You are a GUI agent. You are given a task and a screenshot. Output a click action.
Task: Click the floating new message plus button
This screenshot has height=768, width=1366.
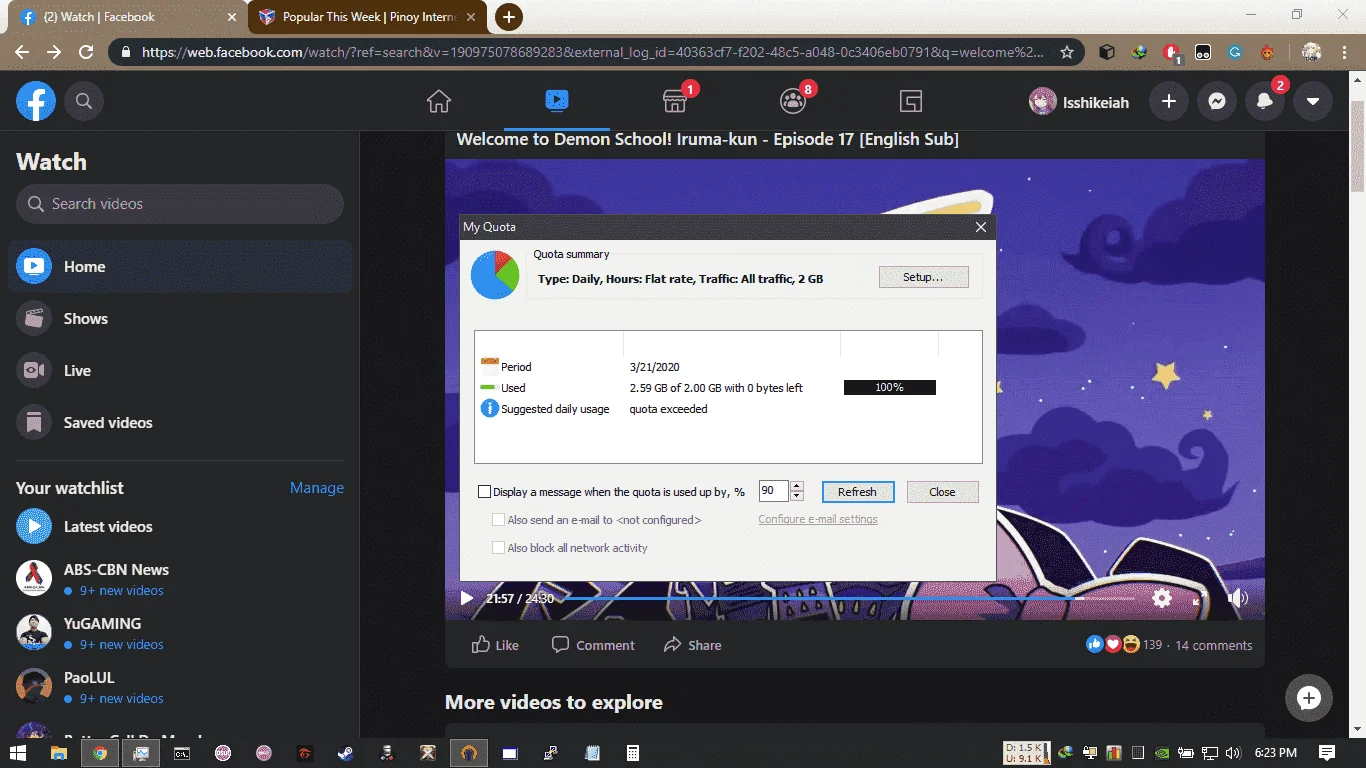click(x=1309, y=698)
